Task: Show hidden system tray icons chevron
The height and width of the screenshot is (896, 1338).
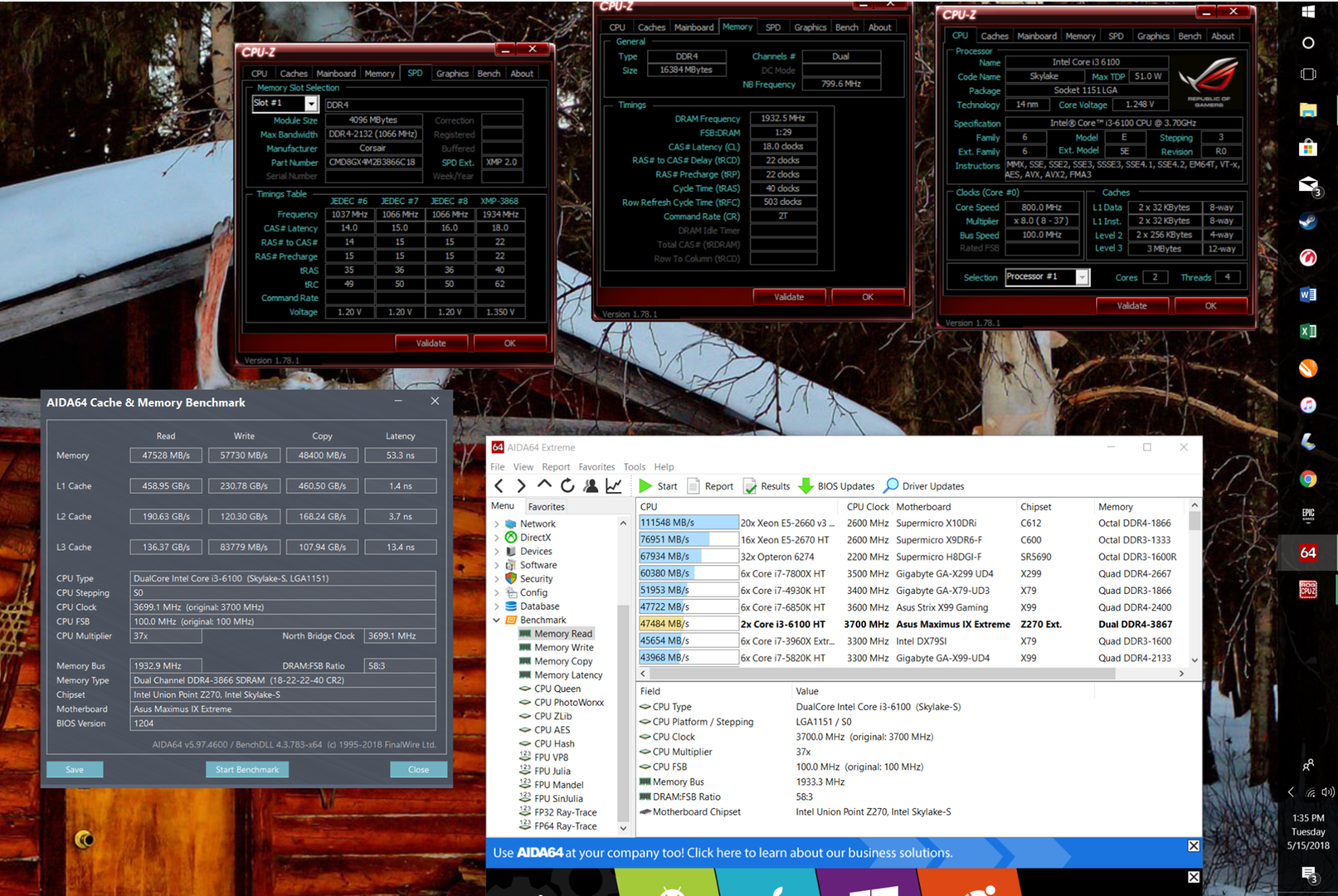Action: [x=1291, y=792]
